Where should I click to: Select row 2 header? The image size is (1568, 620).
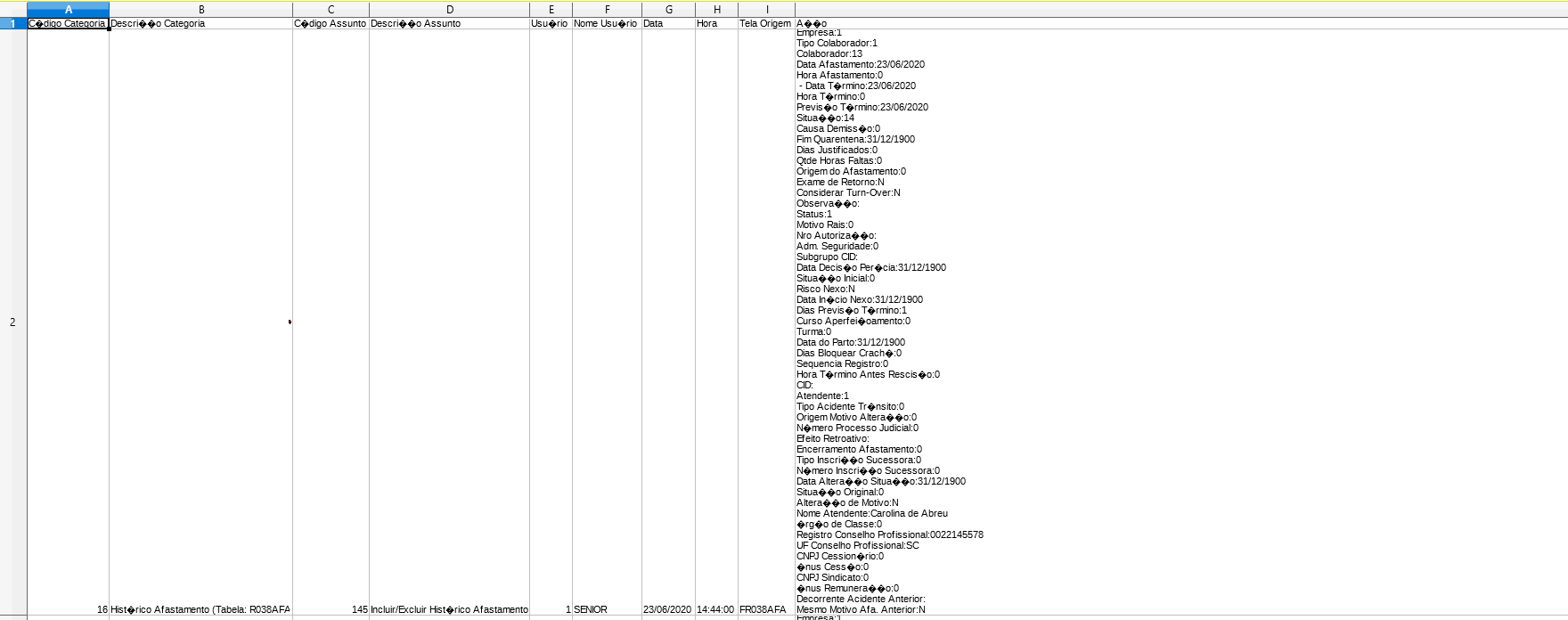click(x=12, y=322)
